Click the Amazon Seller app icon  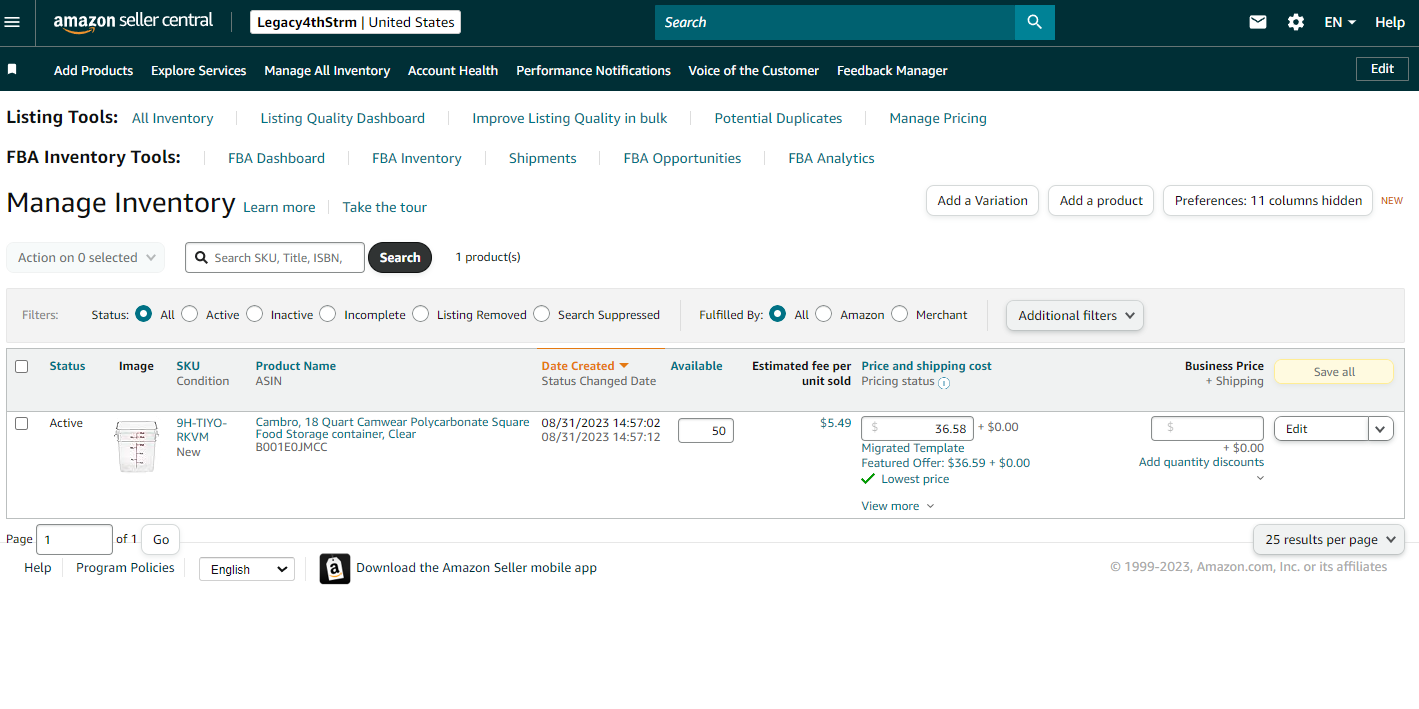pos(335,568)
